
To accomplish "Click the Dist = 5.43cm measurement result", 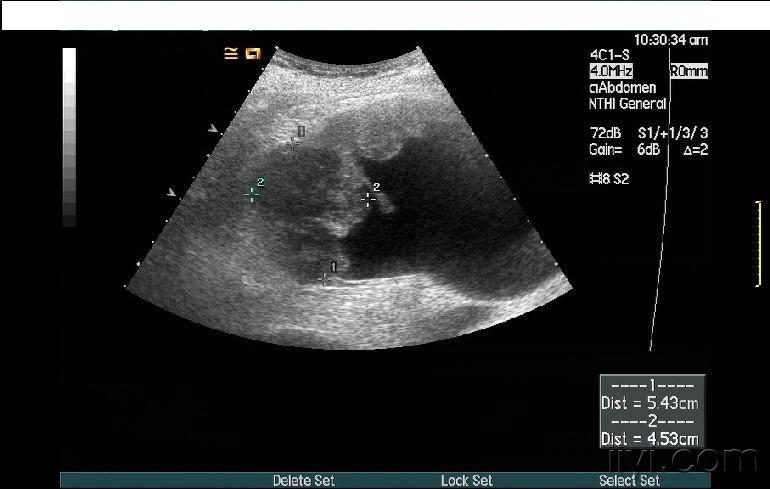I will coord(650,404).
